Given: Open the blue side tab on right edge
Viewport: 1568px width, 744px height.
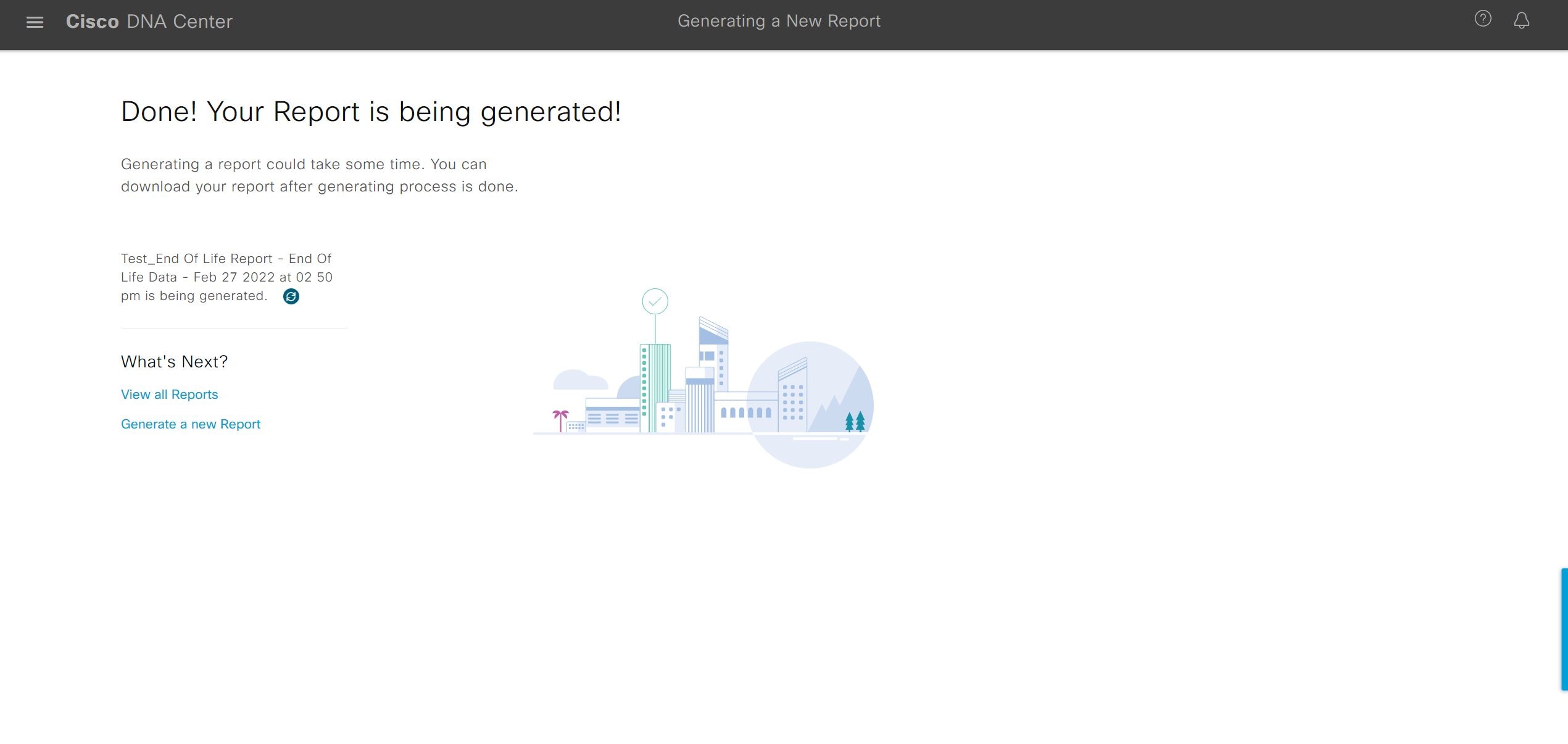Looking at the screenshot, I should coord(1564,629).
